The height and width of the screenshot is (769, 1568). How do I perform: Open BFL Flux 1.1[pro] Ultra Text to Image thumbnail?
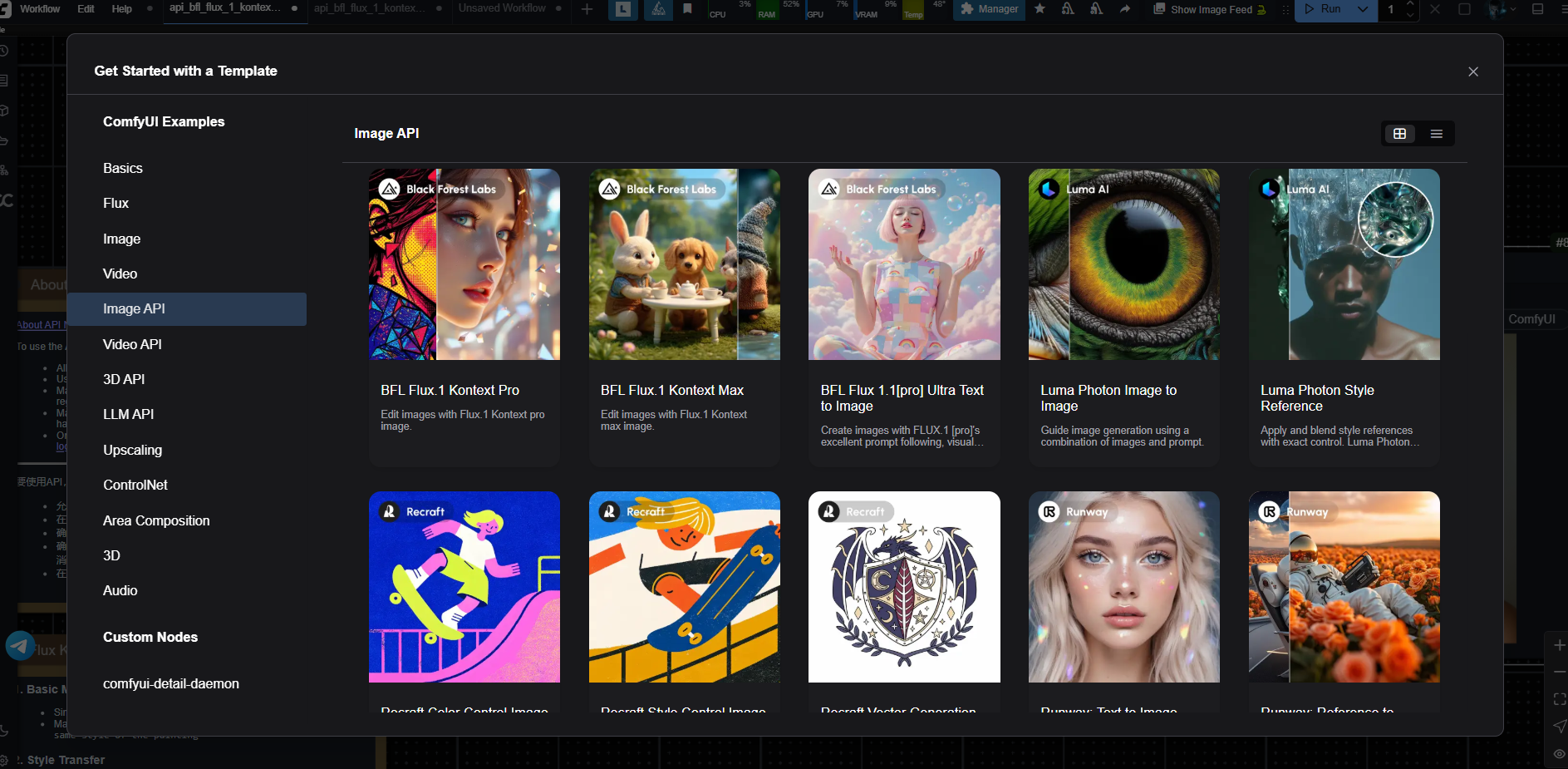(904, 264)
